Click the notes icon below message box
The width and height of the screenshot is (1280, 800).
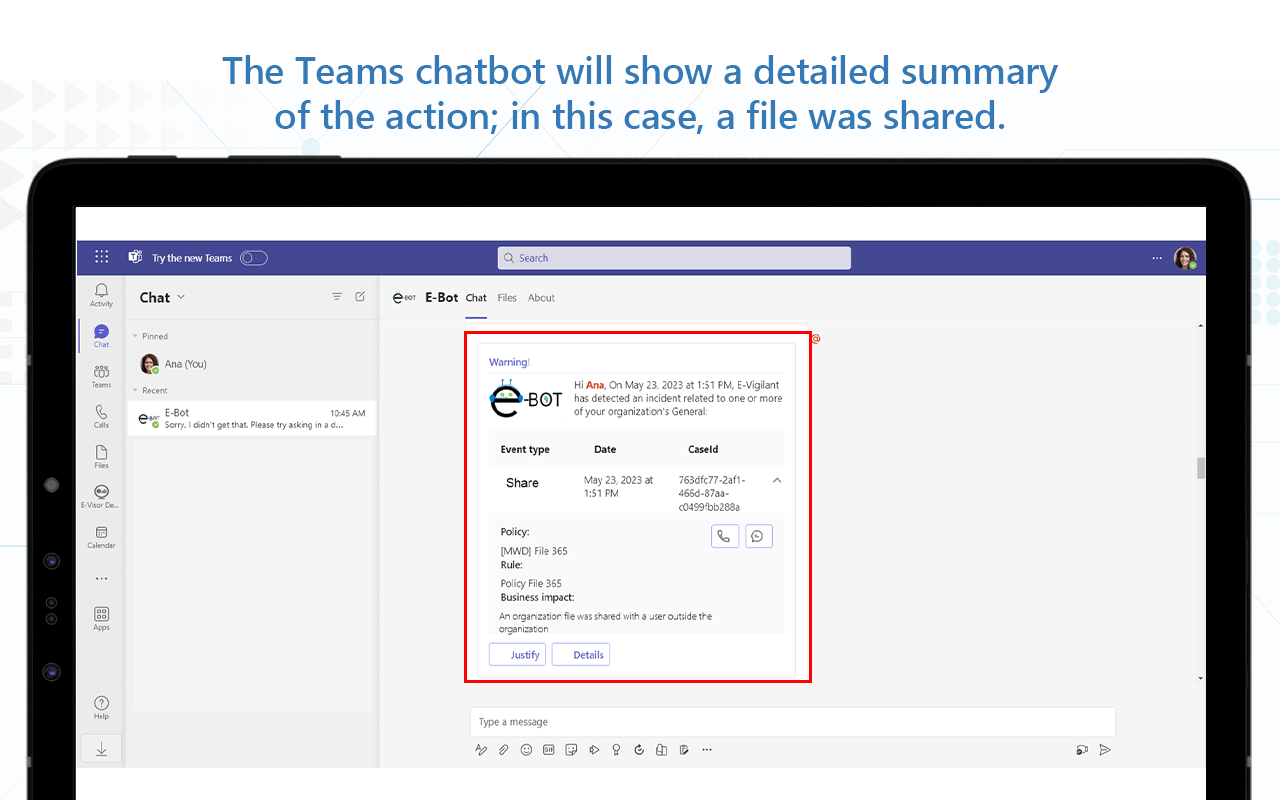[x=684, y=749]
